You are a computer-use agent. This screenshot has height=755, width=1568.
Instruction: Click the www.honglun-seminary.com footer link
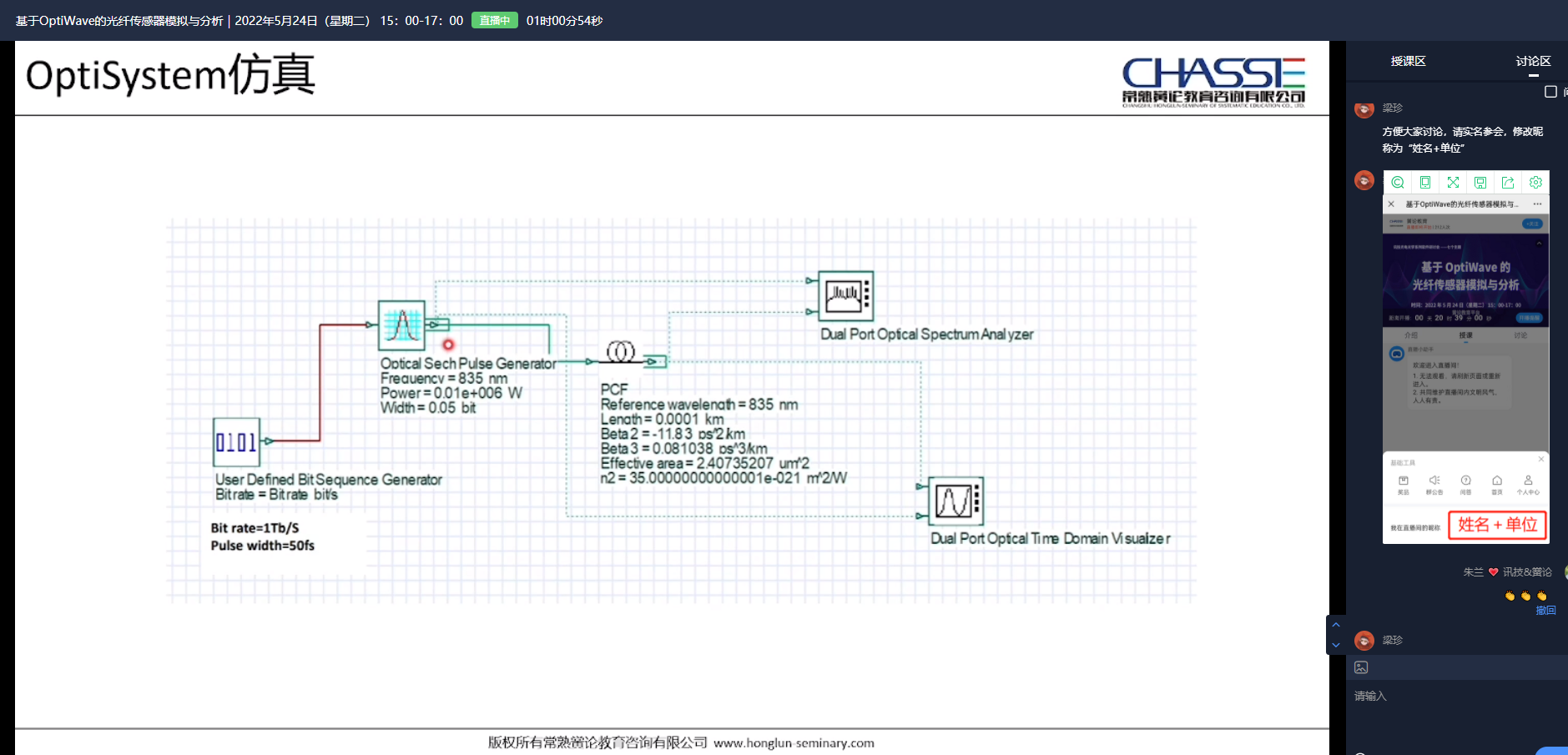794,742
